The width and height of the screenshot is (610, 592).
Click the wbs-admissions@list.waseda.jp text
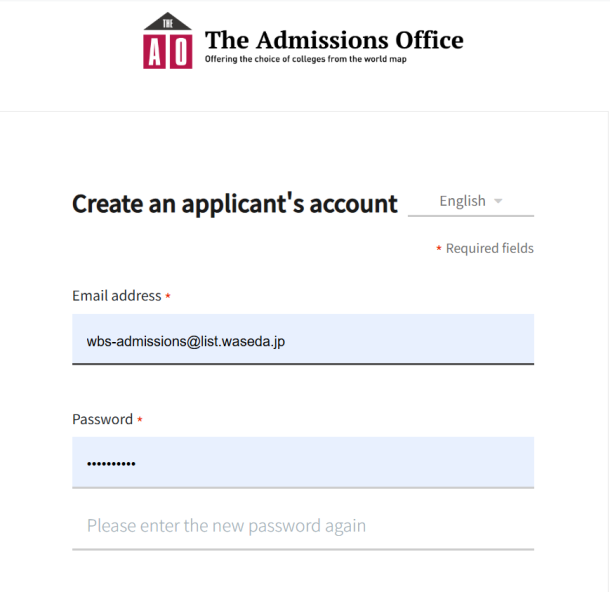(186, 342)
